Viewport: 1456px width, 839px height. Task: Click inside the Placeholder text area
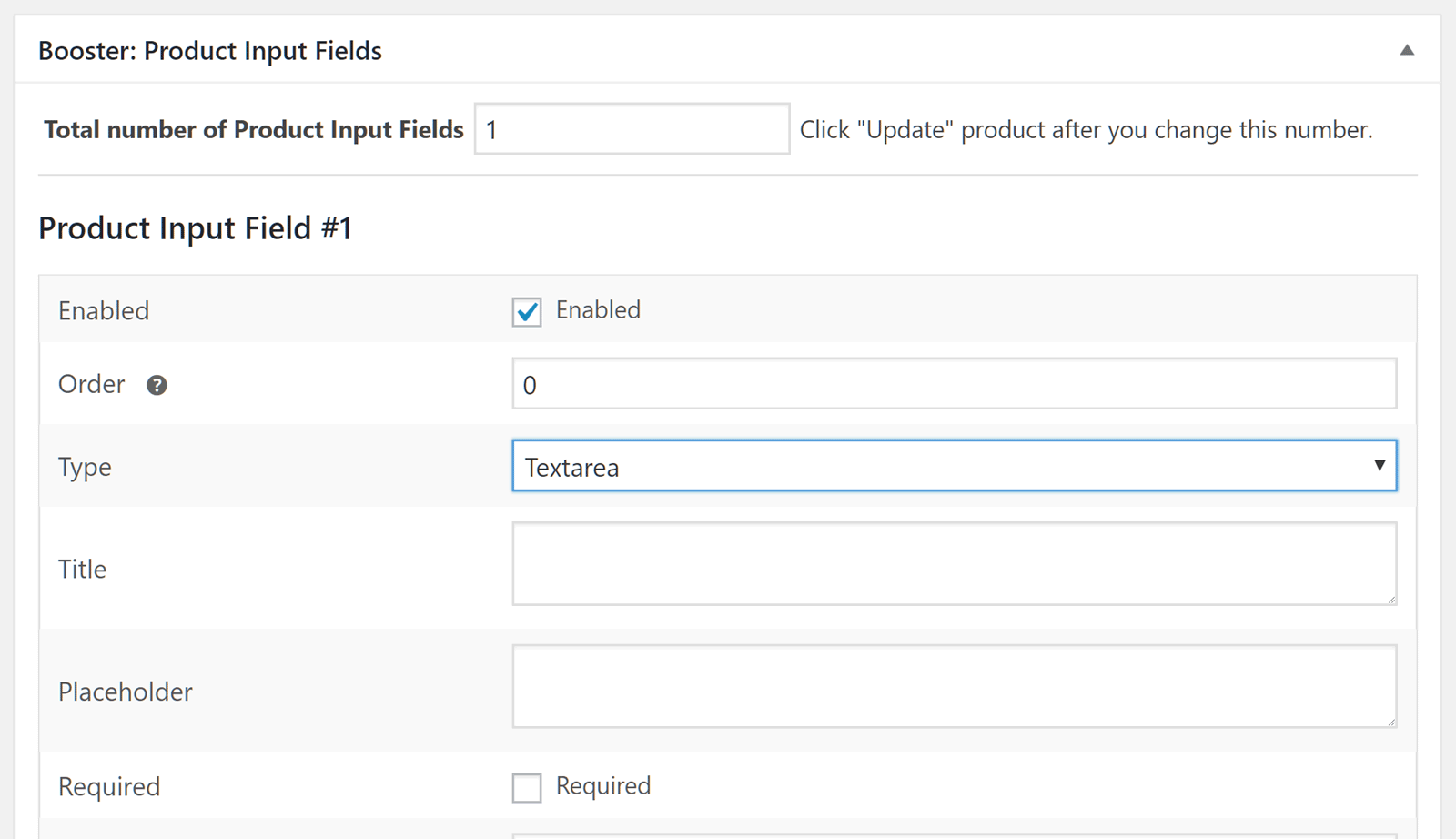pos(954,686)
